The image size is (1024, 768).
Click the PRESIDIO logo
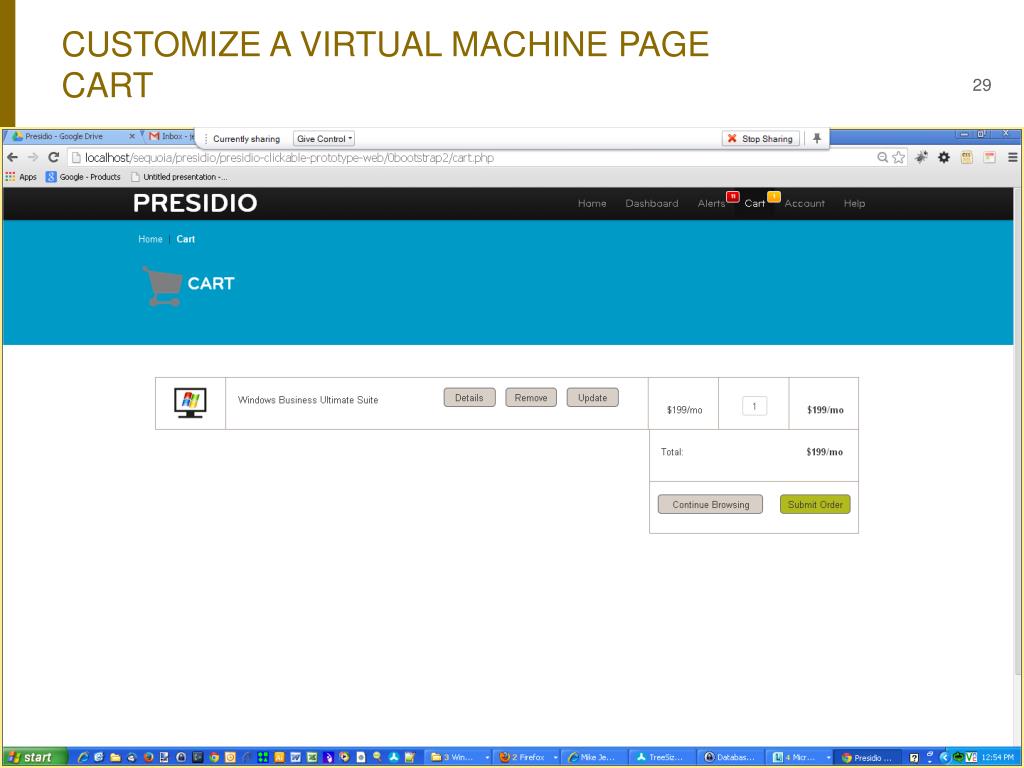click(x=195, y=203)
